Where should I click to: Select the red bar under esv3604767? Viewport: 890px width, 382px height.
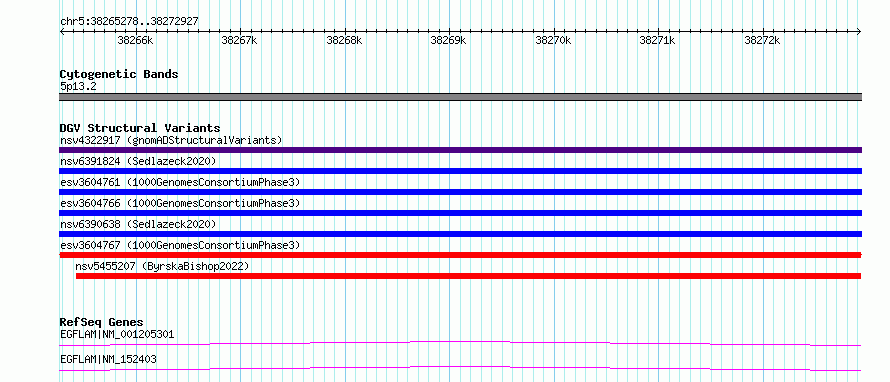click(460, 255)
